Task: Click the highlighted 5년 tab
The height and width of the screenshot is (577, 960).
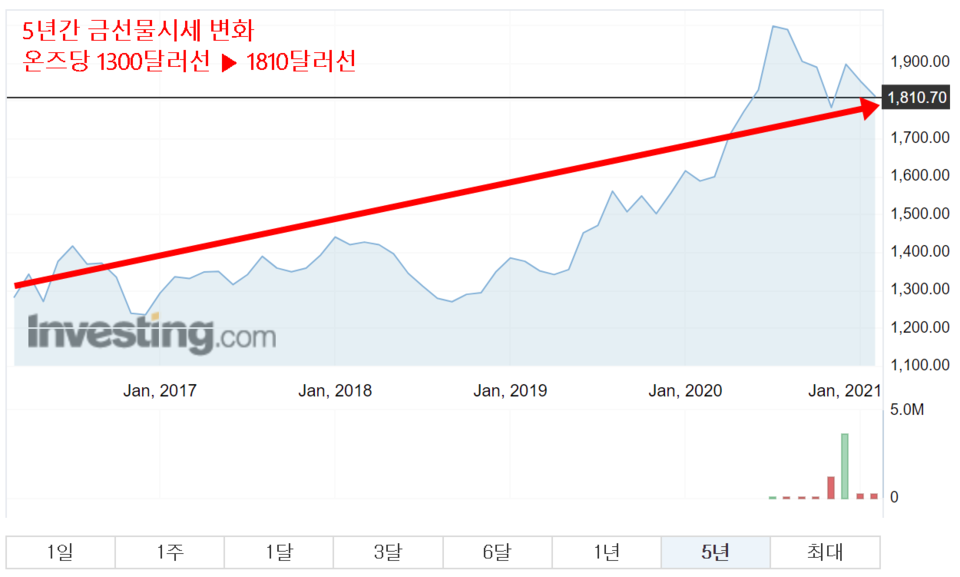Action: (x=715, y=552)
